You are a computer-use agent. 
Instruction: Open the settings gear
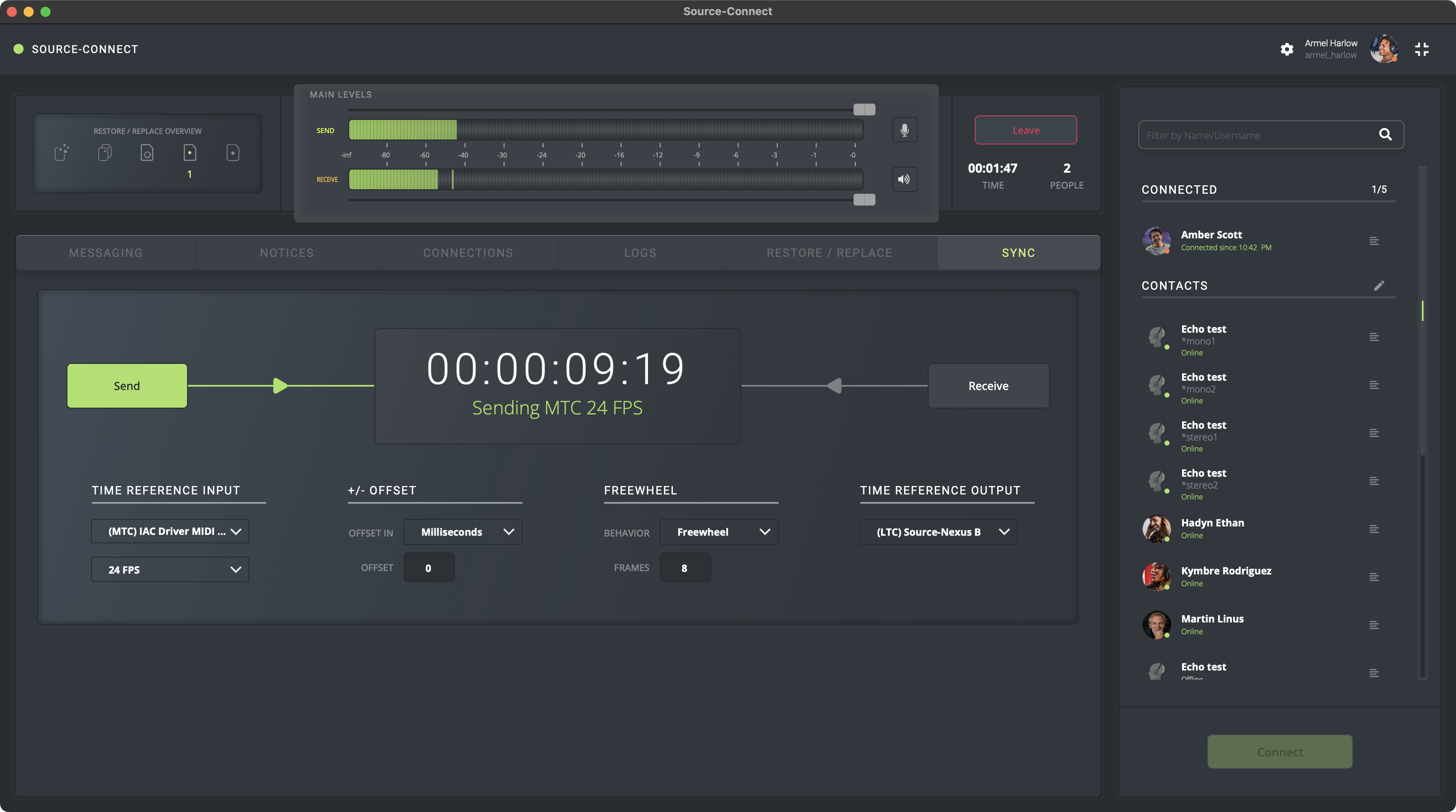[x=1287, y=49]
